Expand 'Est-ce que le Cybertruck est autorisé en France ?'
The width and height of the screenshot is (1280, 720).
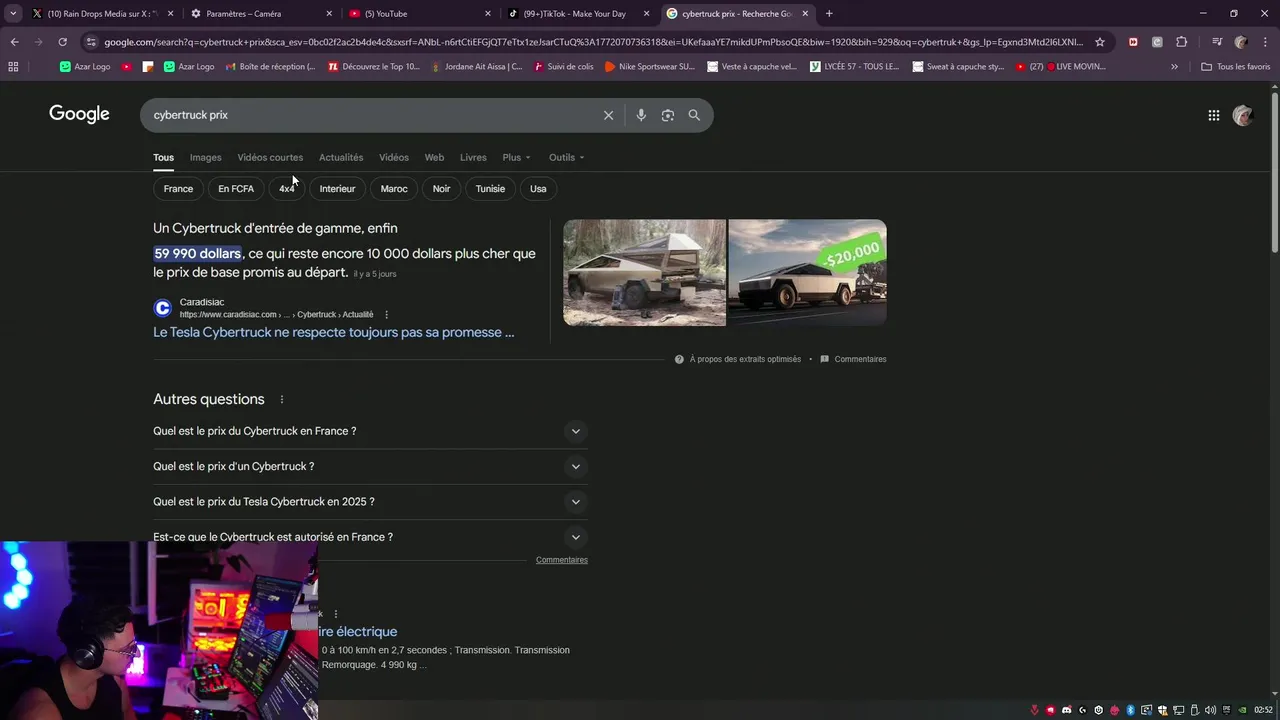pyautogui.click(x=370, y=537)
